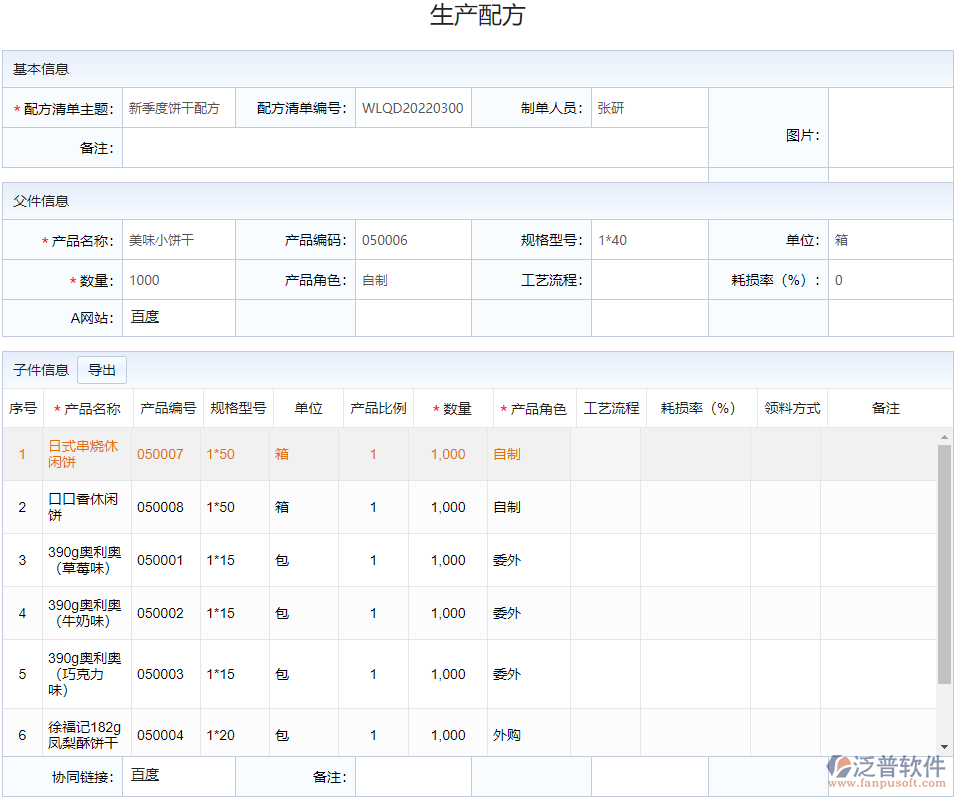Image resolution: width=956 pixels, height=799 pixels.
Task: Open the 百度 link beside A网站
Action: click(145, 317)
